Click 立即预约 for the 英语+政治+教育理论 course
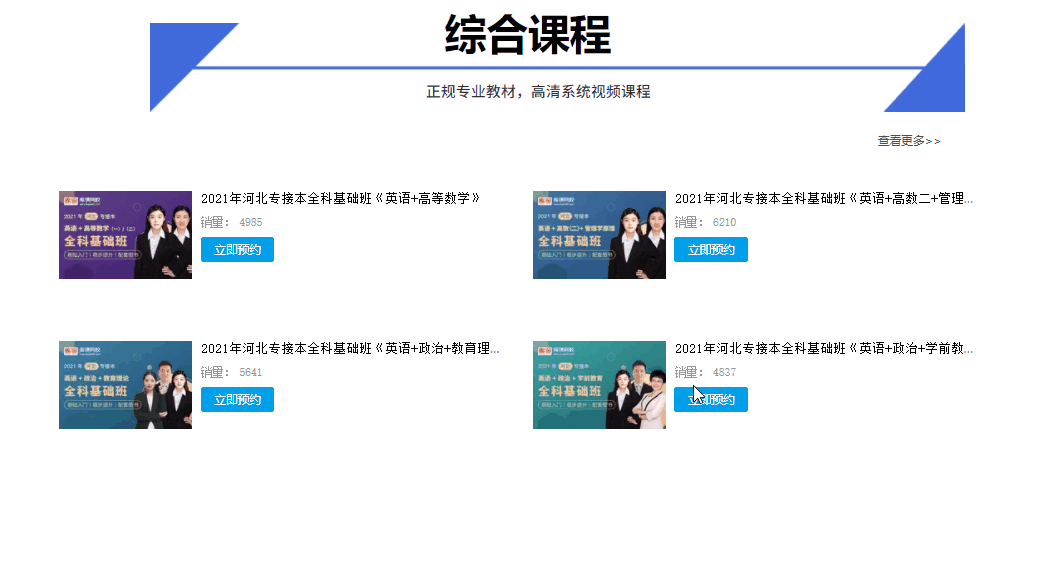This screenshot has width=1055, height=585. tap(237, 399)
